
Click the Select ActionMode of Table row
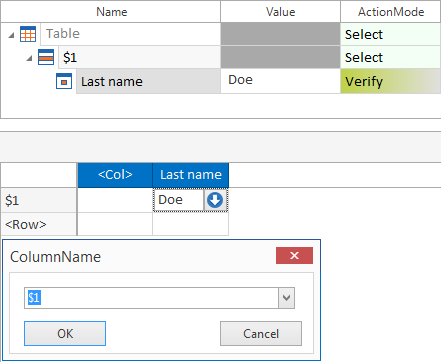[x=390, y=34]
